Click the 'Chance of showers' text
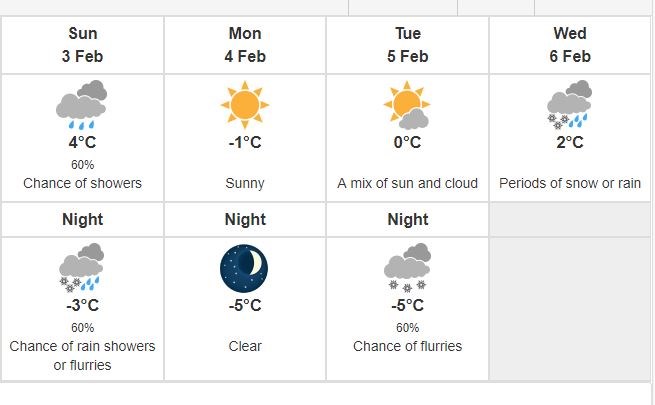This screenshot has width=655, height=405. (82, 183)
